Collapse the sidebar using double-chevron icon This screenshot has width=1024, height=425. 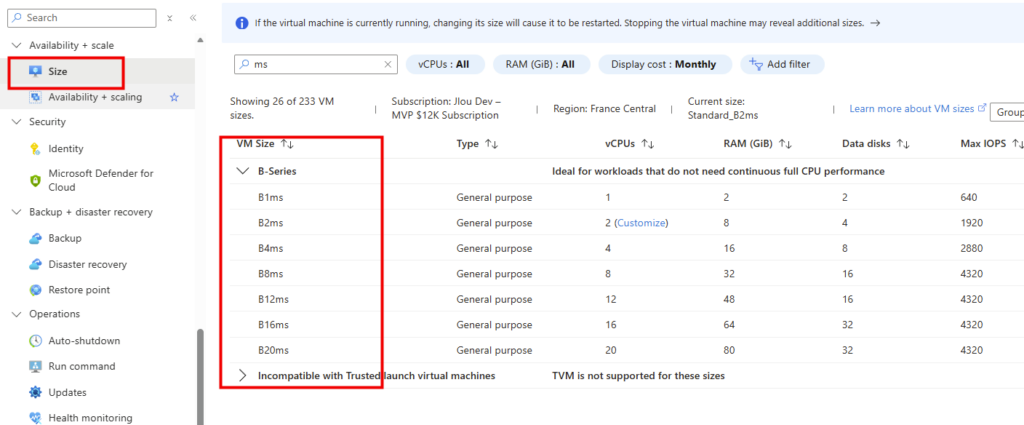coord(193,18)
